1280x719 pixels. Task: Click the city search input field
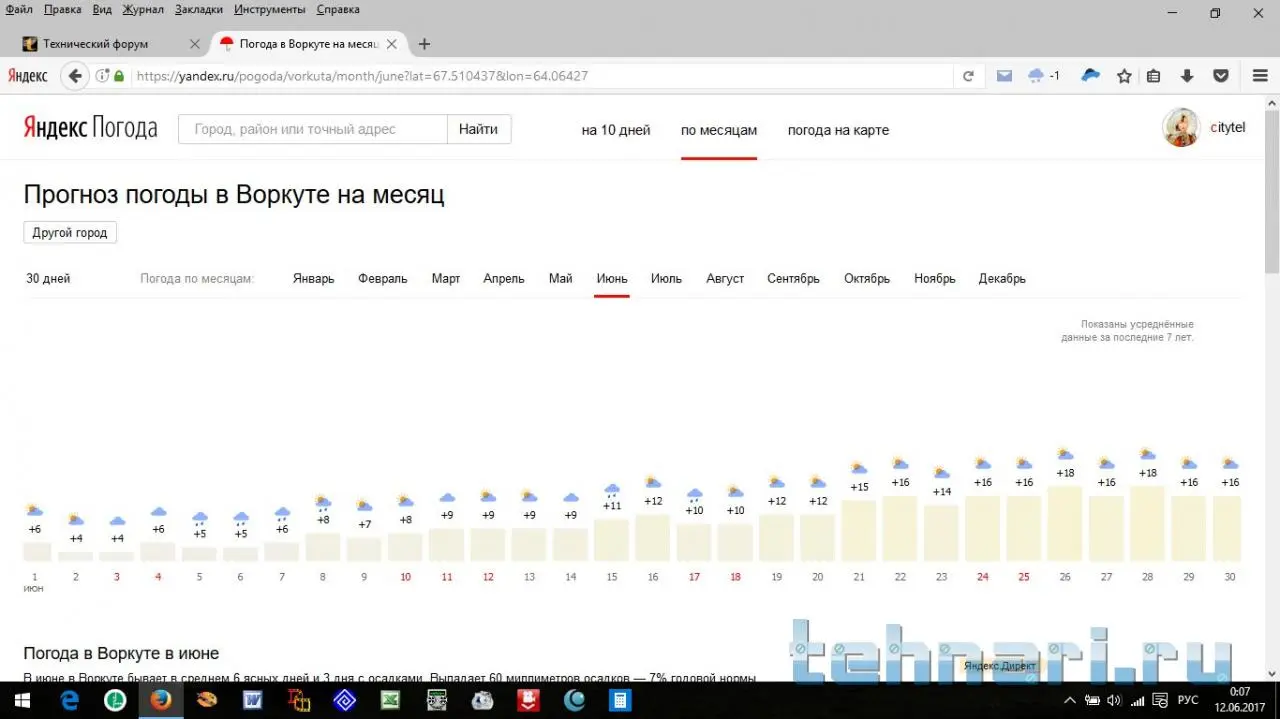pyautogui.click(x=313, y=129)
